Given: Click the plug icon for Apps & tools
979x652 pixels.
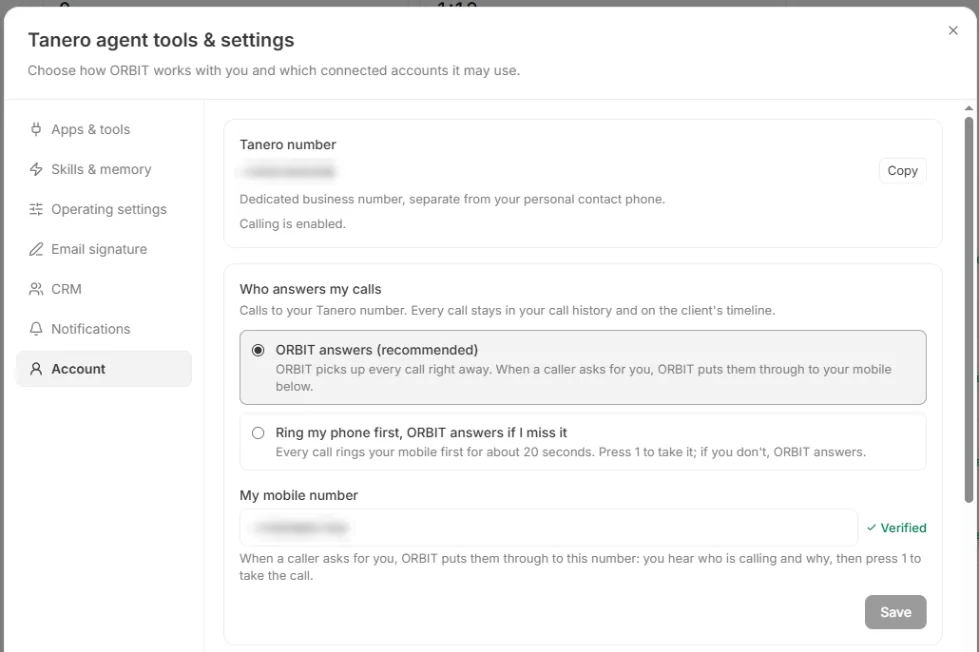Looking at the screenshot, I should point(36,129).
